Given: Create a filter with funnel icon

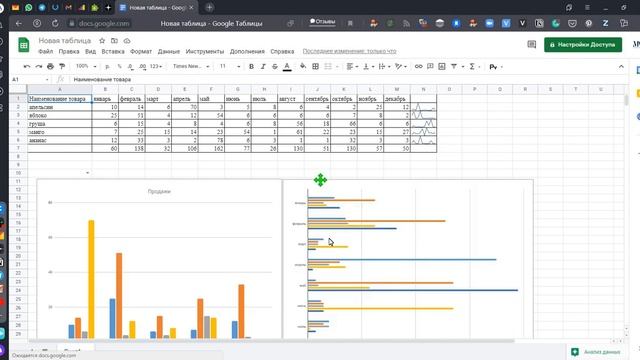Looking at the screenshot, I should point(453,67).
